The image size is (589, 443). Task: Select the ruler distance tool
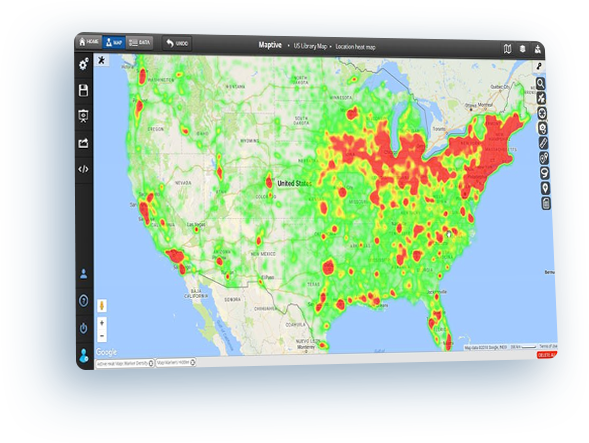click(543, 143)
